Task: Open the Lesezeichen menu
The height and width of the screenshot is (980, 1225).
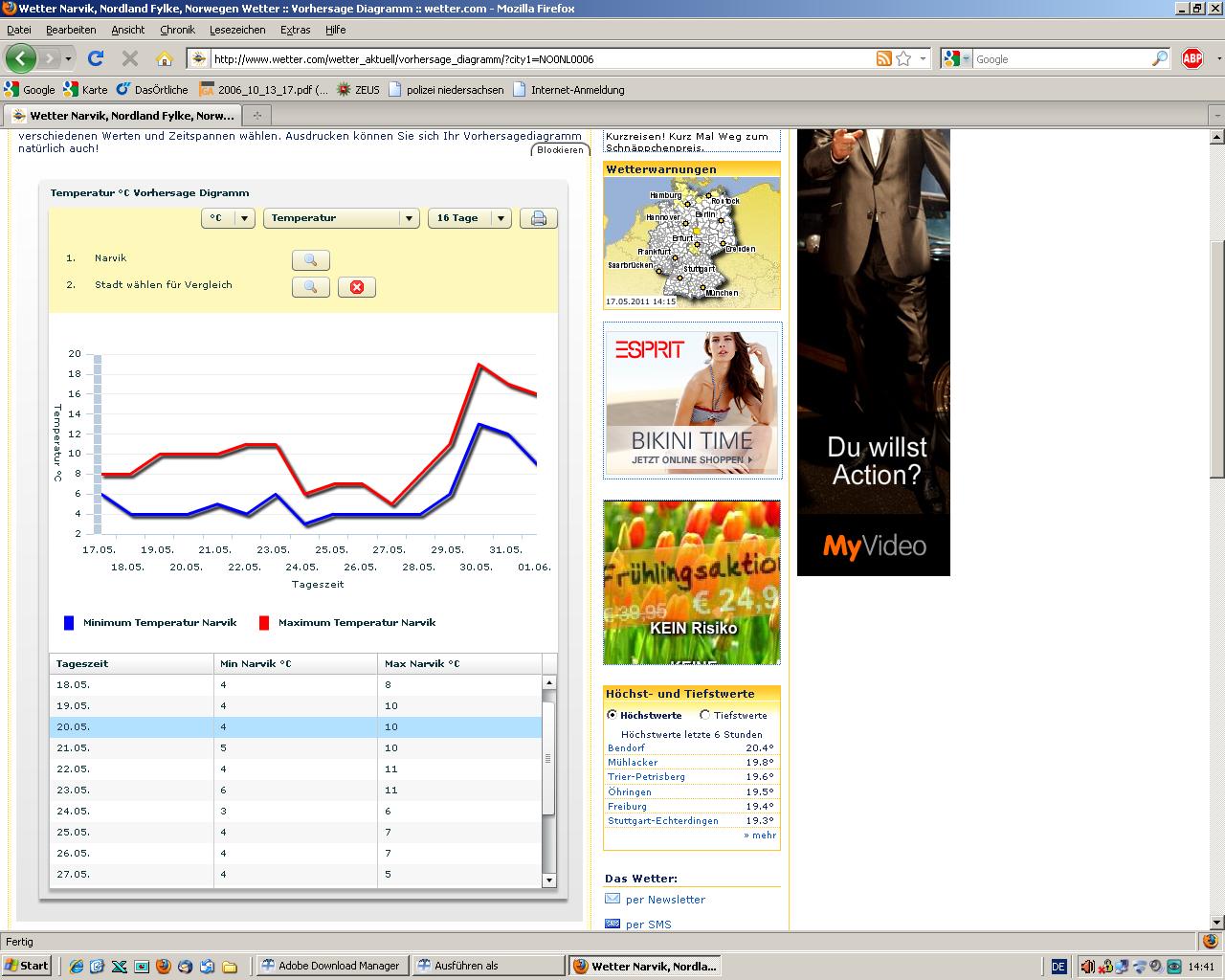Action: (237, 30)
